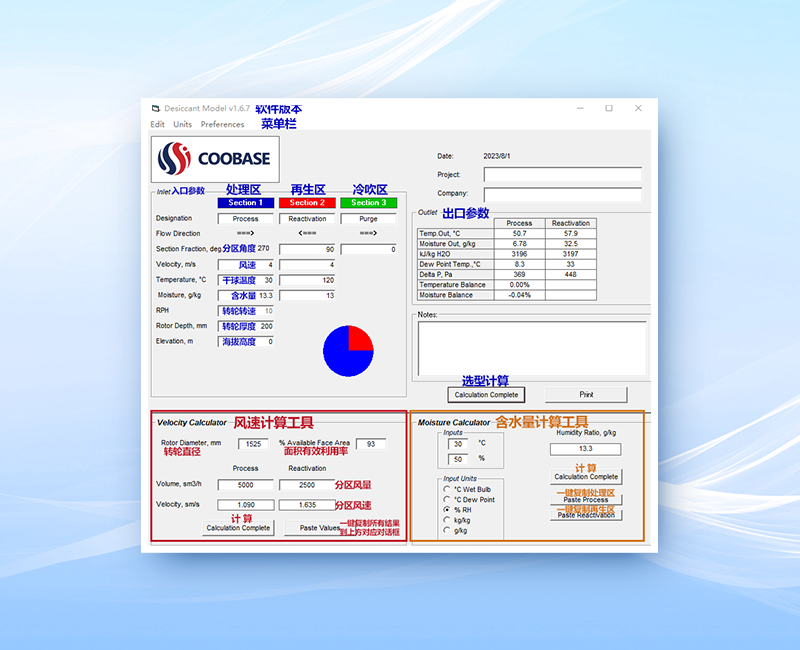Viewport: 800px width, 650px height.
Task: Focus the Company text field
Action: click(x=562, y=194)
